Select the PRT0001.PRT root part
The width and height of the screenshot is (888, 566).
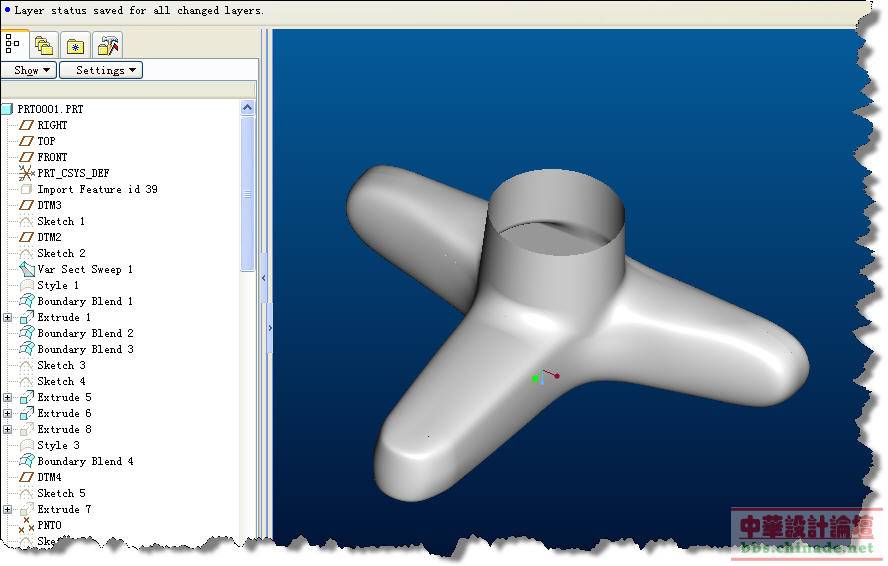click(50, 109)
